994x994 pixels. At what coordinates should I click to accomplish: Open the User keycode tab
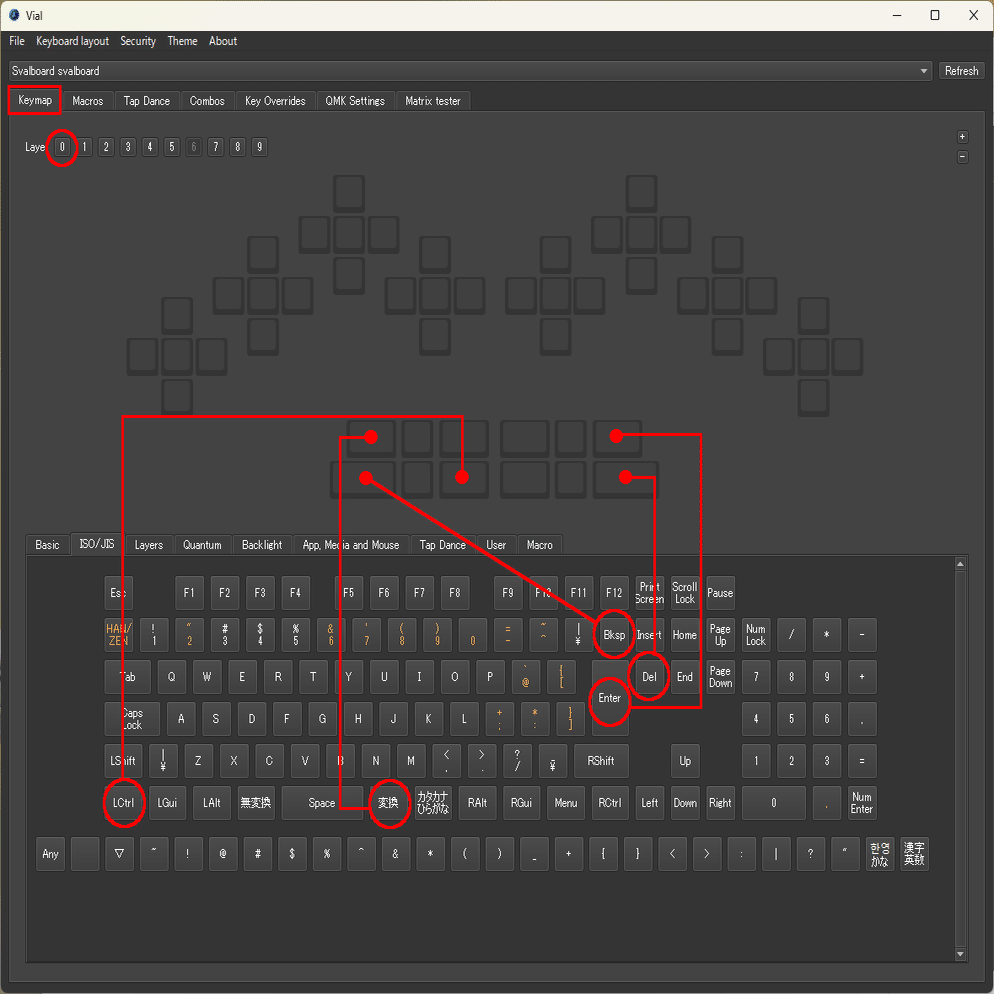click(x=496, y=545)
